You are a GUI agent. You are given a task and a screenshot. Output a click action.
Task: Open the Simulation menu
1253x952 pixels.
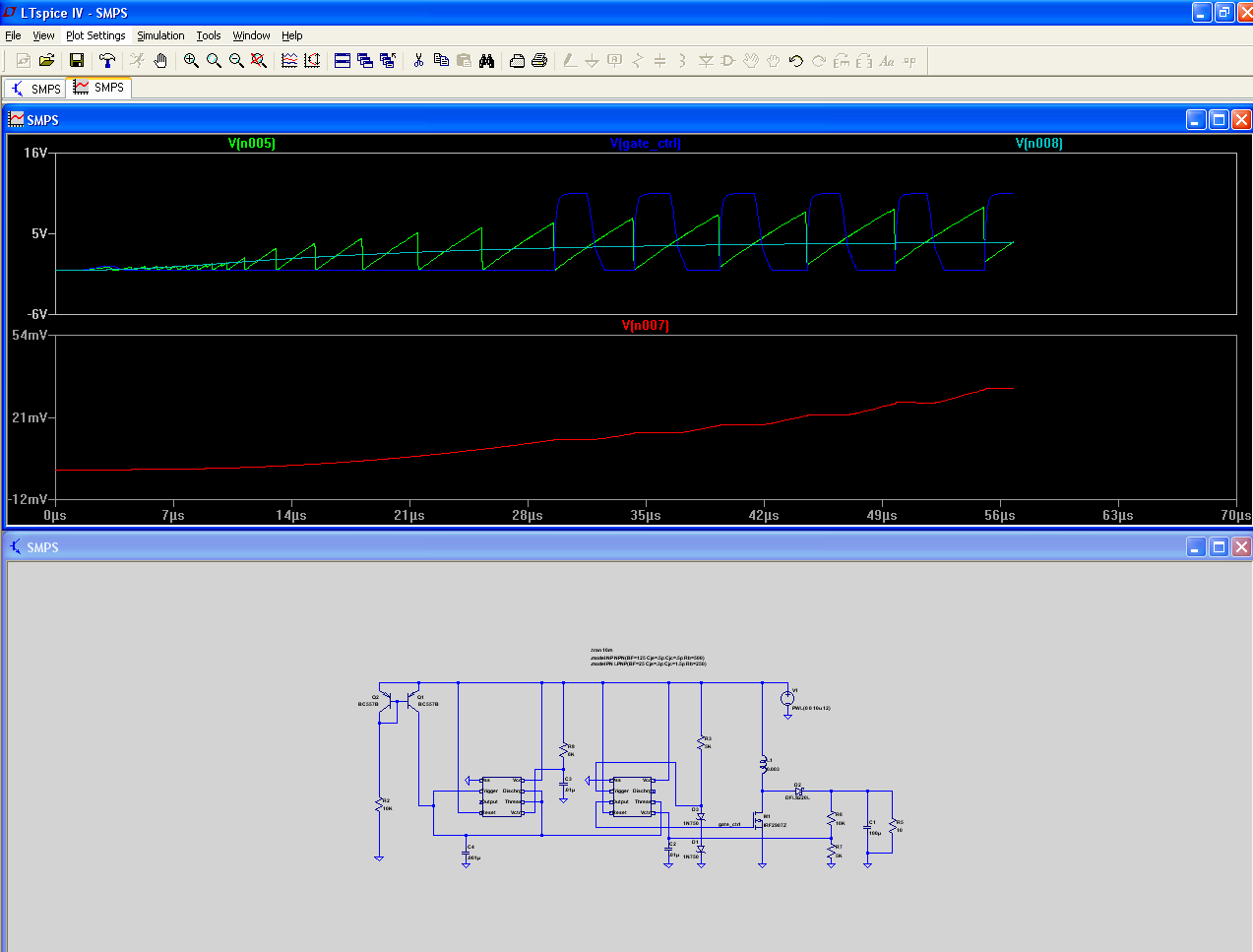pyautogui.click(x=160, y=35)
